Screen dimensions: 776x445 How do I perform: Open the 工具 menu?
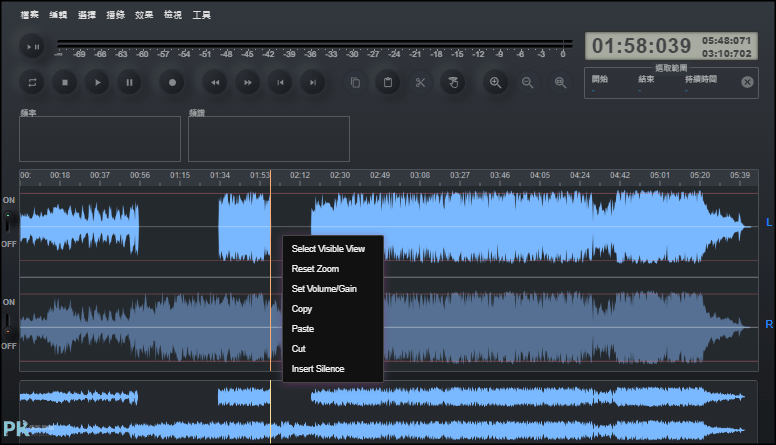pos(201,15)
